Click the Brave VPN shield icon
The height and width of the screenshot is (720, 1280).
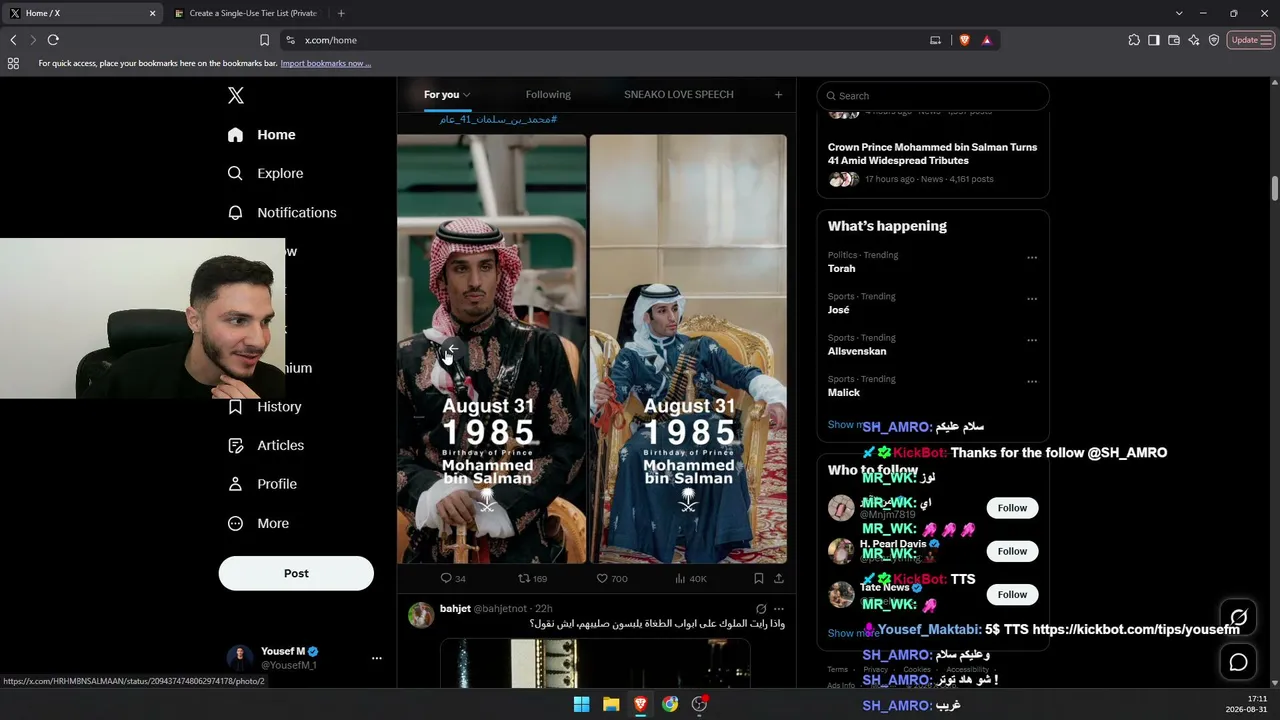(1214, 40)
